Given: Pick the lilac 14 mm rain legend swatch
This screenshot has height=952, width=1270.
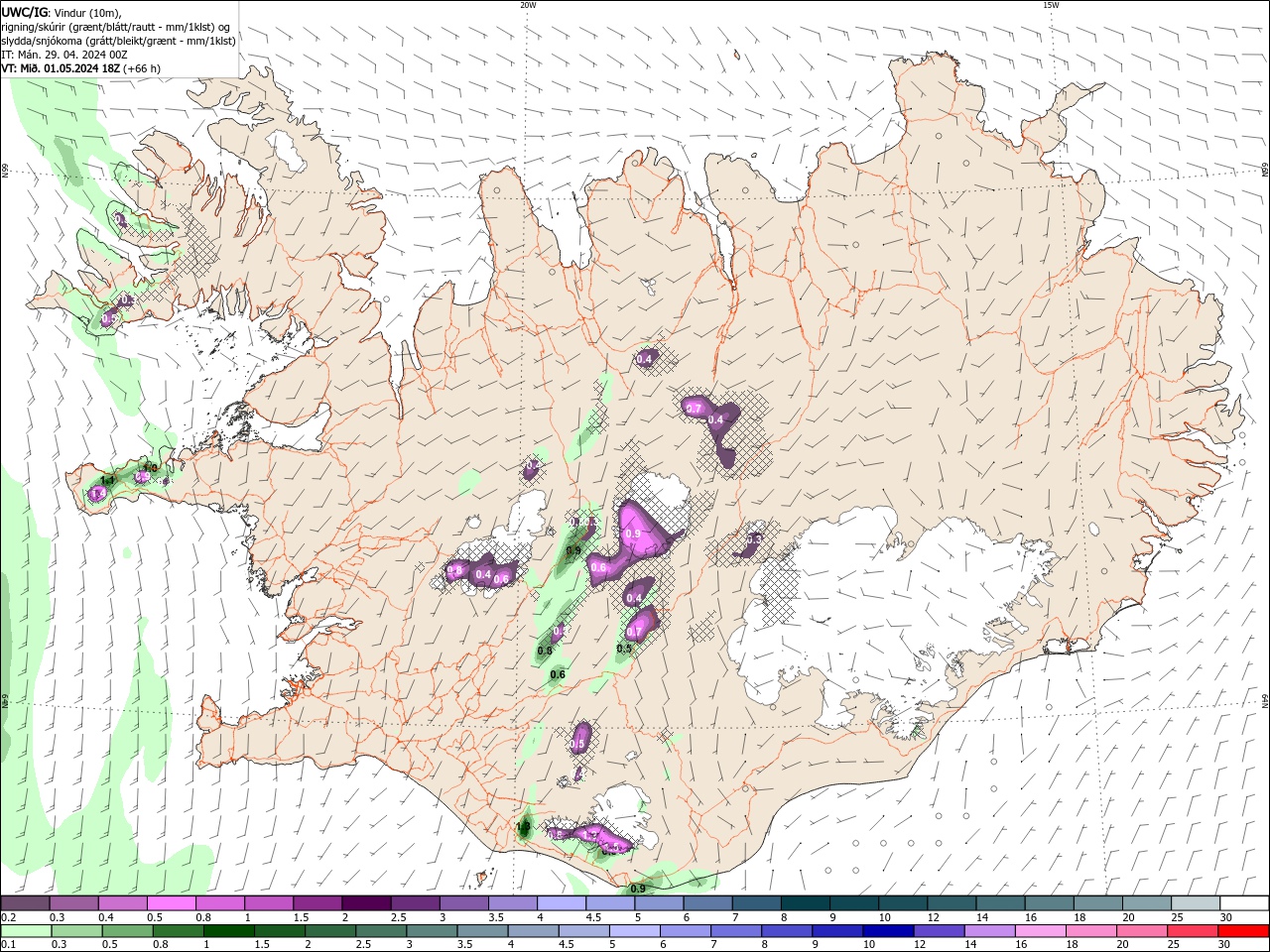Looking at the screenshot, I should (988, 930).
